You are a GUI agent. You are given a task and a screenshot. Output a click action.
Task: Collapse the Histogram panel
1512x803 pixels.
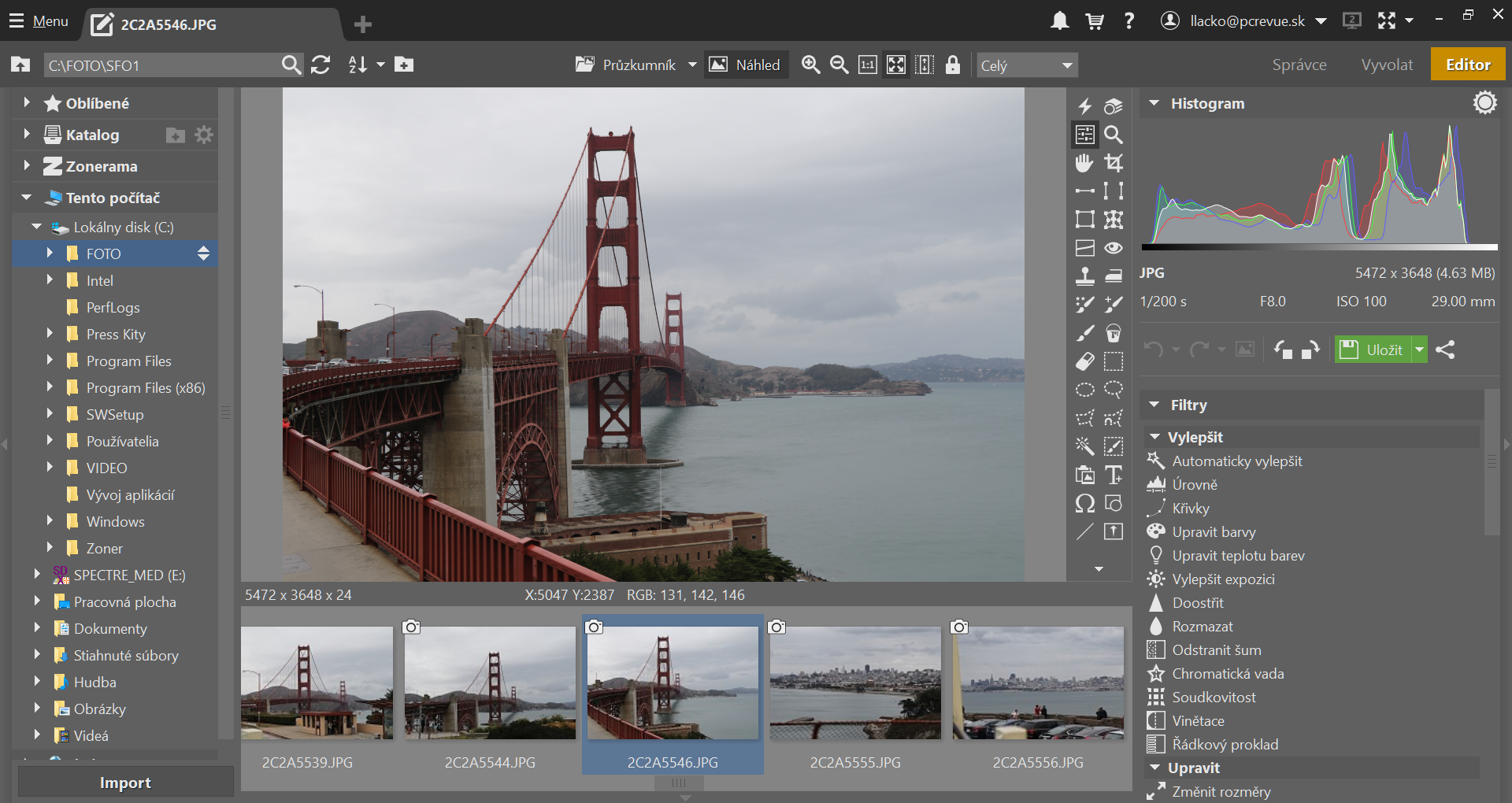(x=1154, y=103)
